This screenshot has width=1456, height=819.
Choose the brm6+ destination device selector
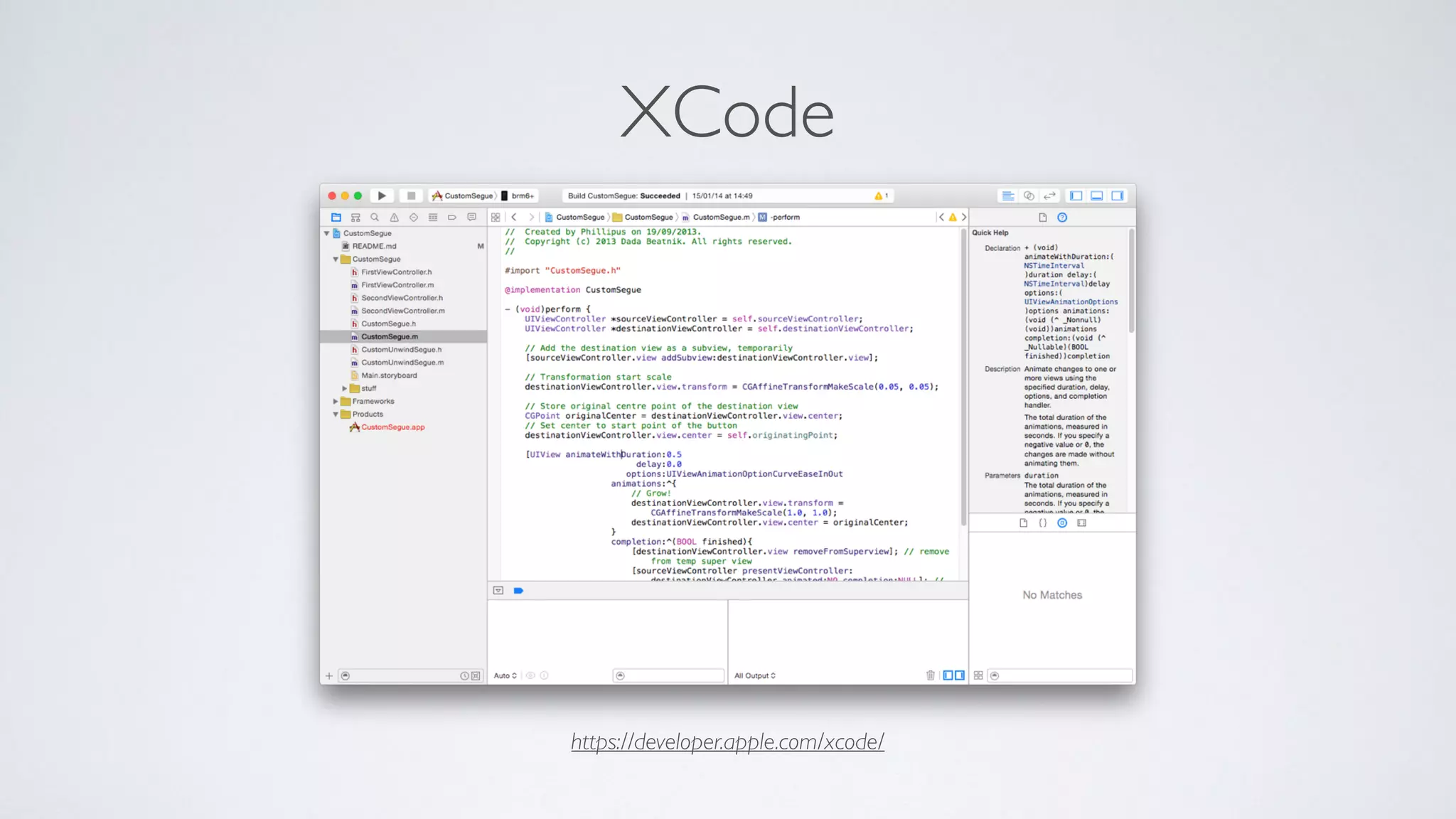point(518,196)
